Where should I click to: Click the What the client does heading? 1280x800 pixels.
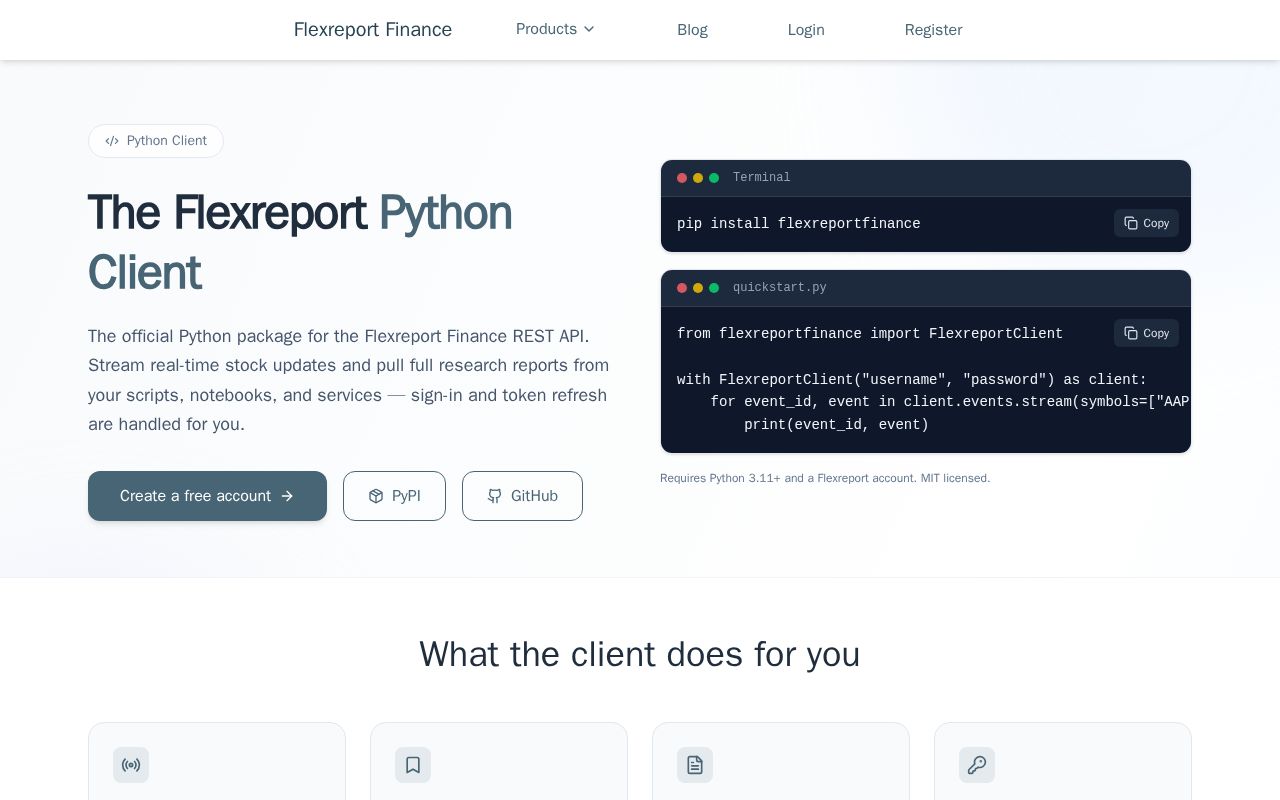[640, 654]
